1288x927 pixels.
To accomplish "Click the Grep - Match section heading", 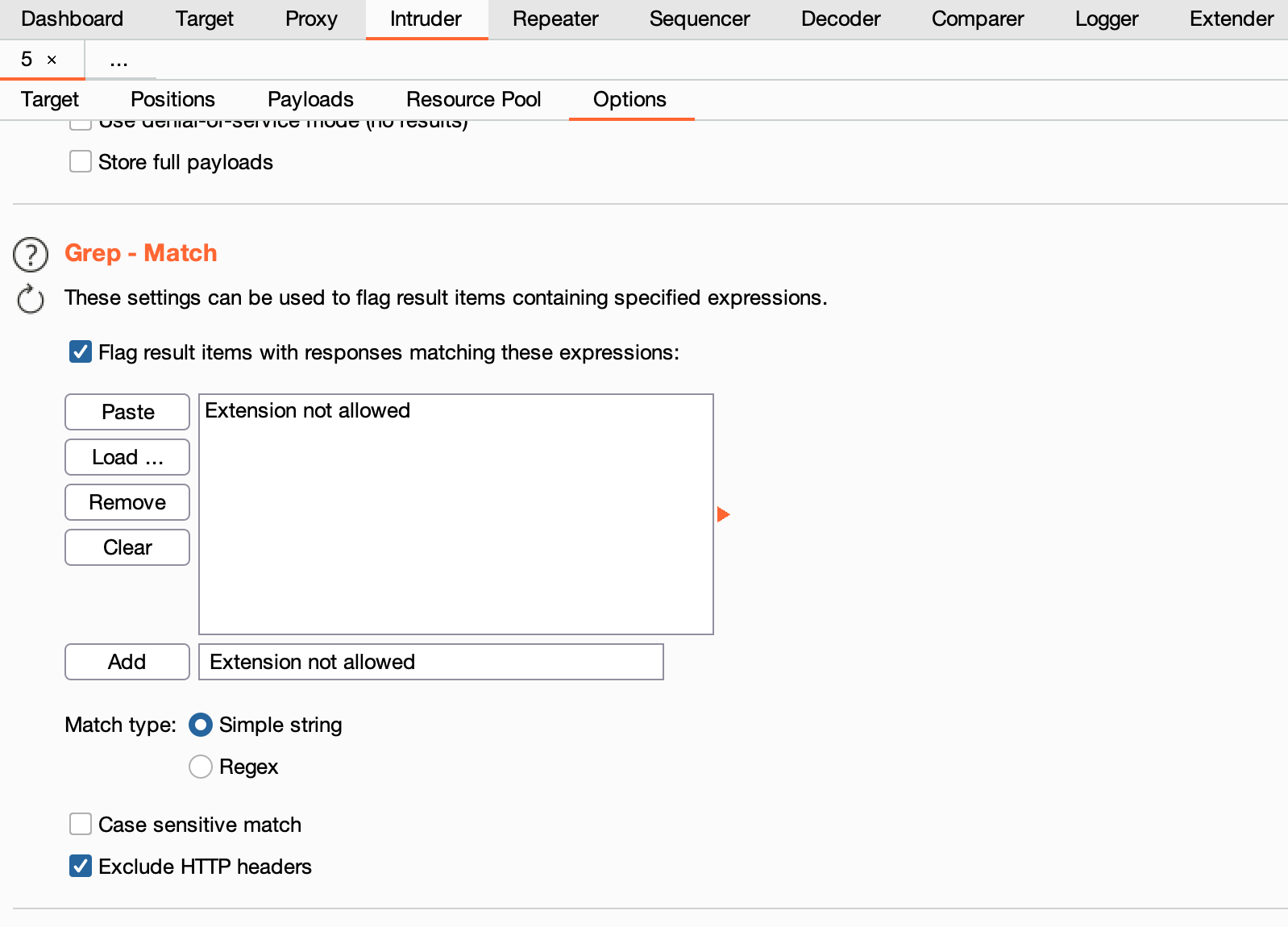I will [141, 253].
